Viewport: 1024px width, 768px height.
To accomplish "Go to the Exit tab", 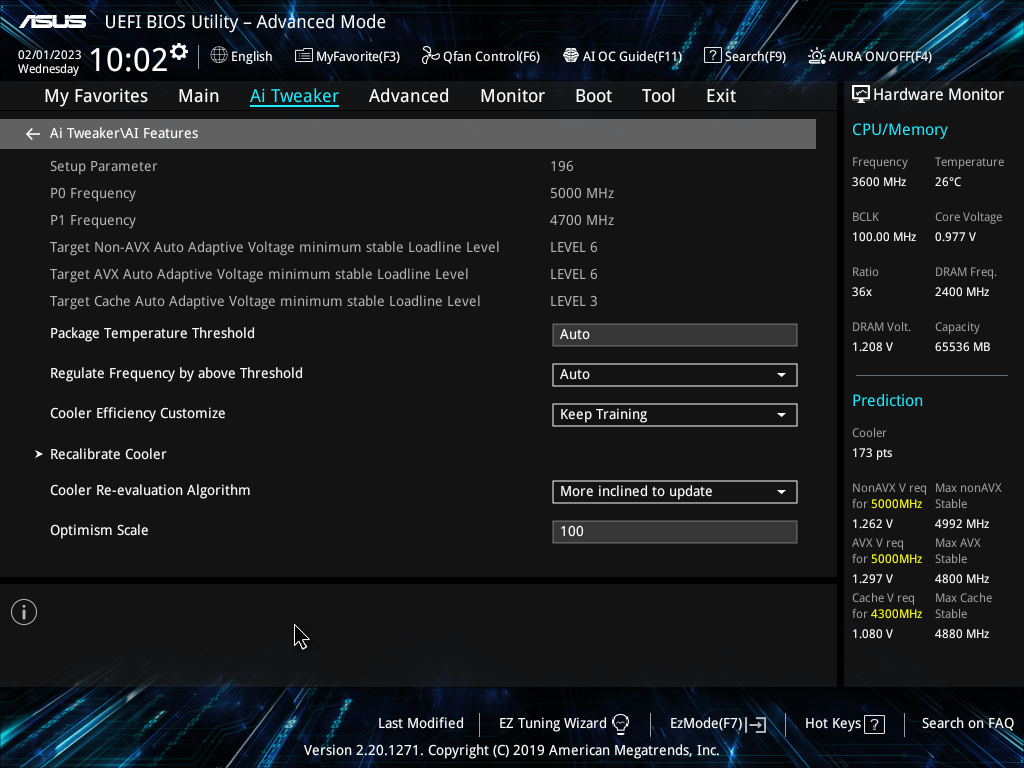I will tap(721, 95).
